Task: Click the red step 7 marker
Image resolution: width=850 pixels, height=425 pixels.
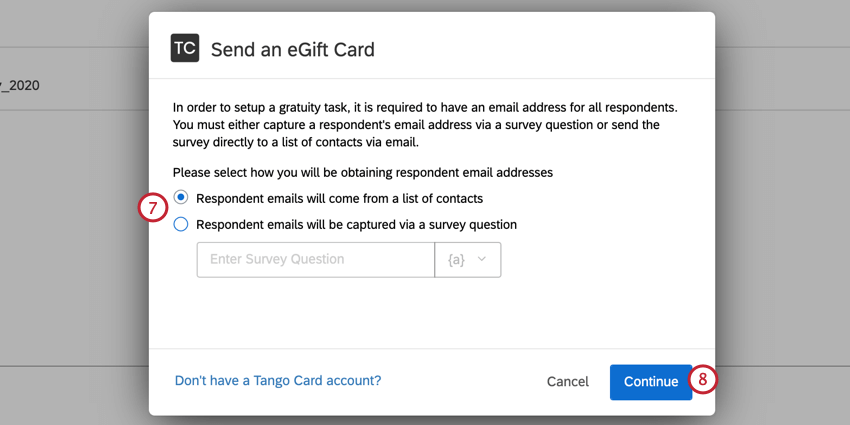Action: click(x=151, y=209)
